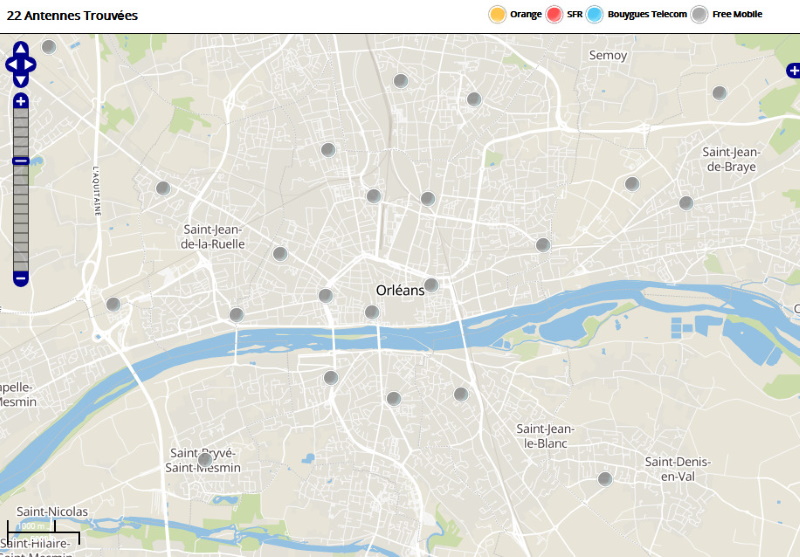
Task: Expand the layer switcher plus button
Action: coord(793,70)
